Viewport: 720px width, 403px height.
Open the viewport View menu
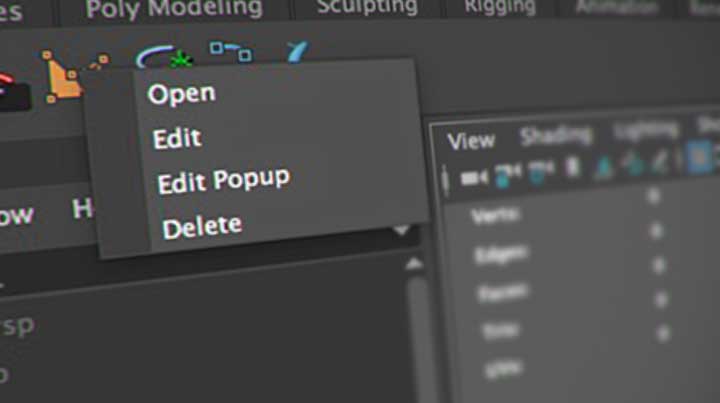[471, 141]
